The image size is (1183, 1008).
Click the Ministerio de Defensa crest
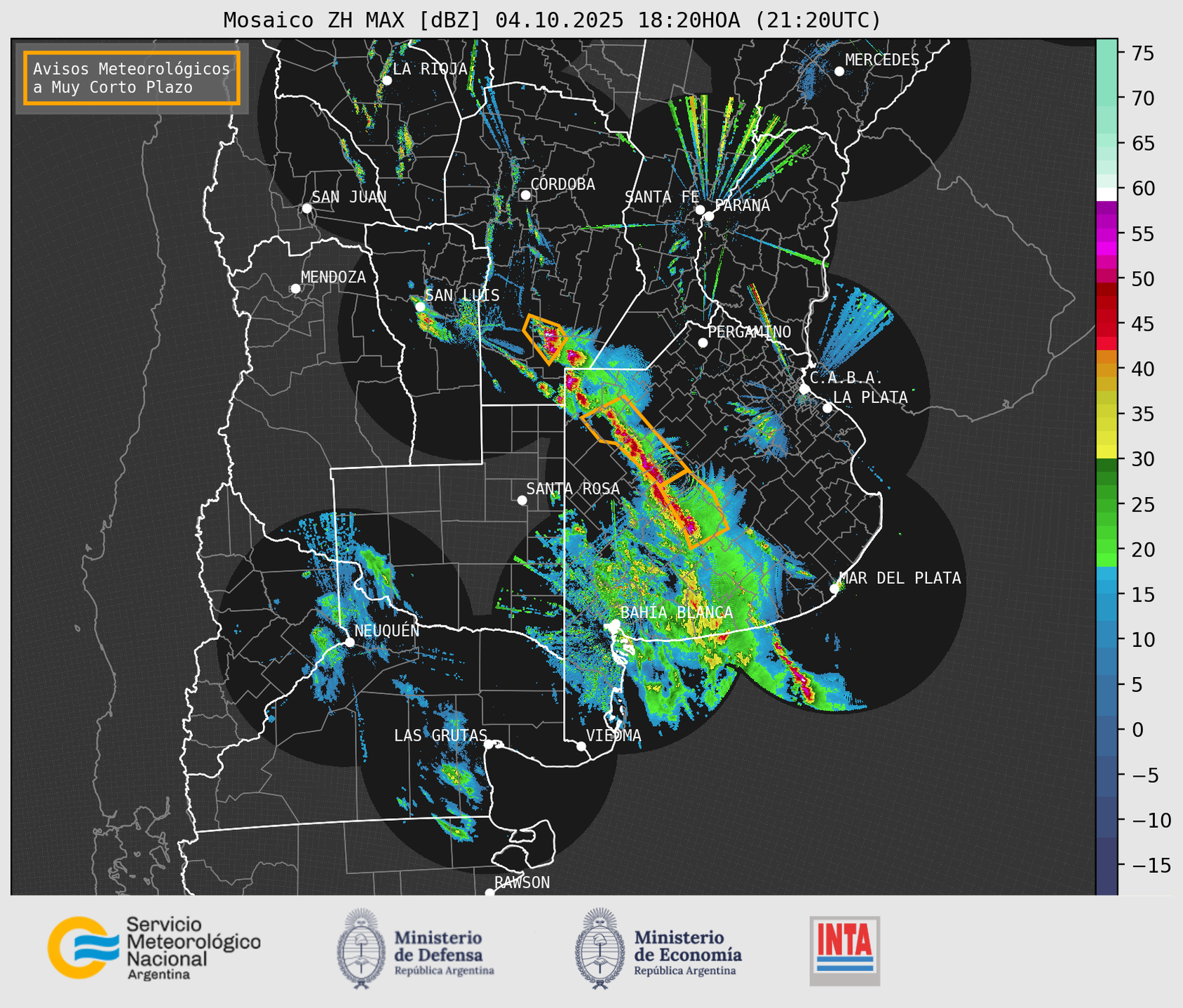[x=361, y=948]
